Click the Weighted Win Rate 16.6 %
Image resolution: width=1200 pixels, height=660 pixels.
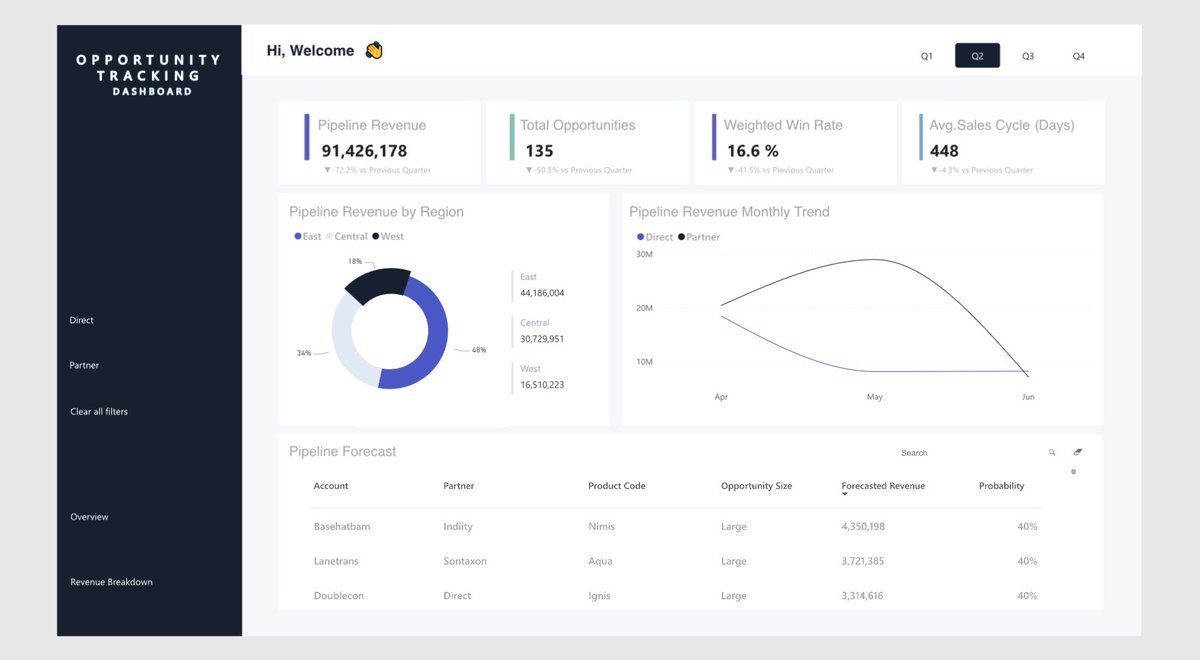(753, 151)
